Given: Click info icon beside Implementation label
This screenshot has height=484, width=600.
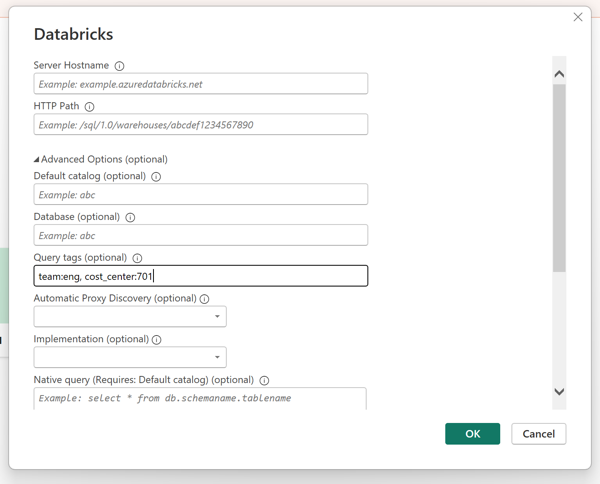Looking at the screenshot, I should (x=157, y=340).
